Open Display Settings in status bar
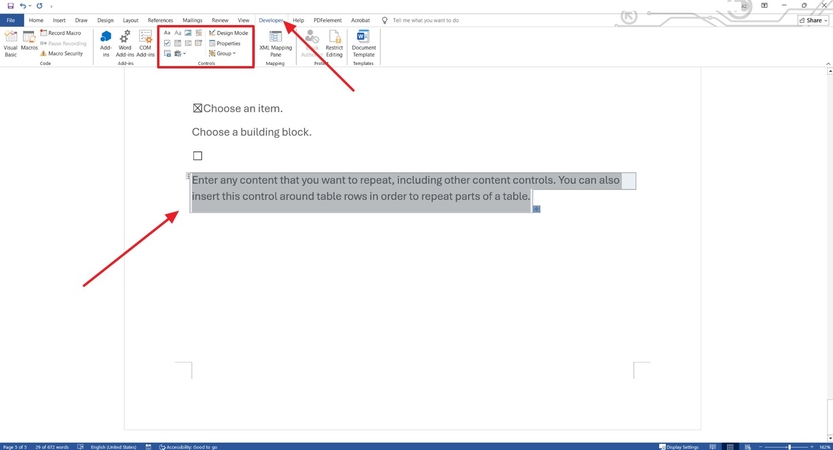This screenshot has width=833, height=450. [679, 447]
